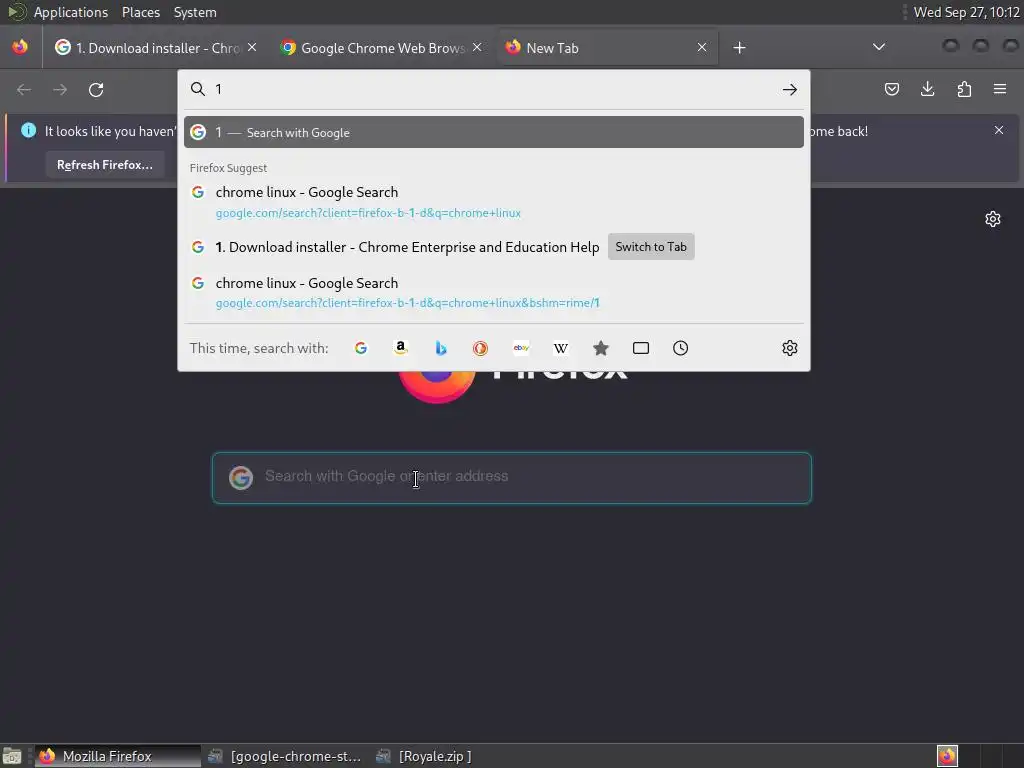1024x768 pixels.
Task: Search in open Tabs icon
Action: tap(641, 348)
